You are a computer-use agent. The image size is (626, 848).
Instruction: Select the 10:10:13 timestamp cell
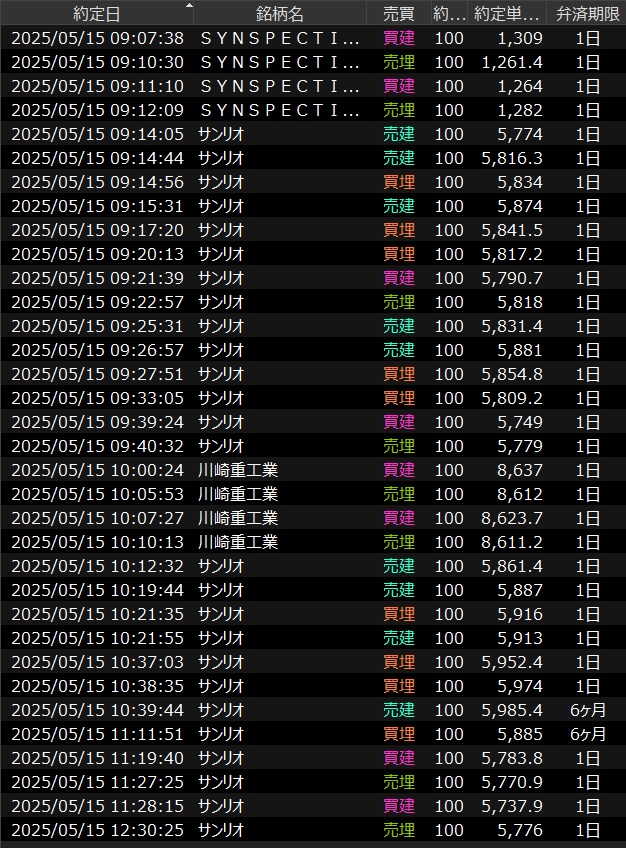coord(97,542)
